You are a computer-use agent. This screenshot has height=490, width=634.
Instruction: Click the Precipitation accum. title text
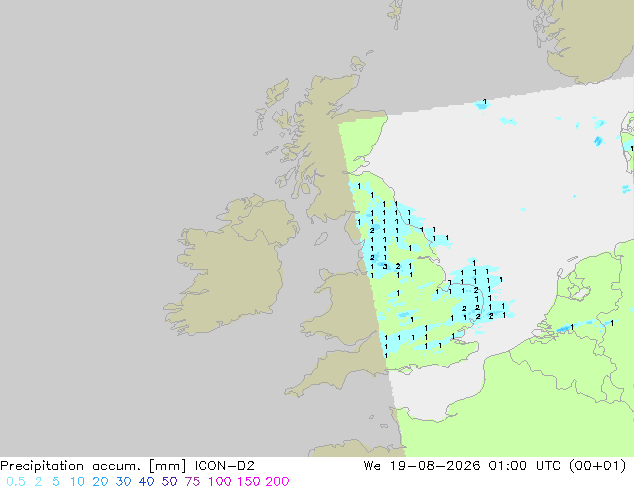(x=72, y=466)
